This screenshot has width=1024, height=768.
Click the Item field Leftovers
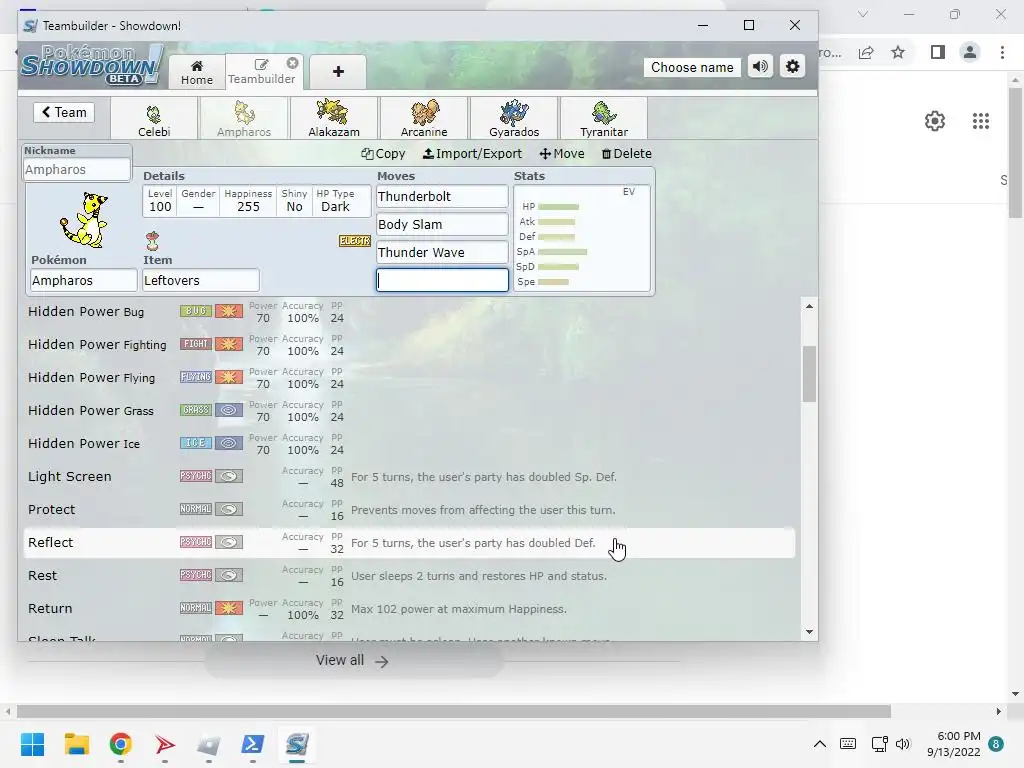pos(201,280)
